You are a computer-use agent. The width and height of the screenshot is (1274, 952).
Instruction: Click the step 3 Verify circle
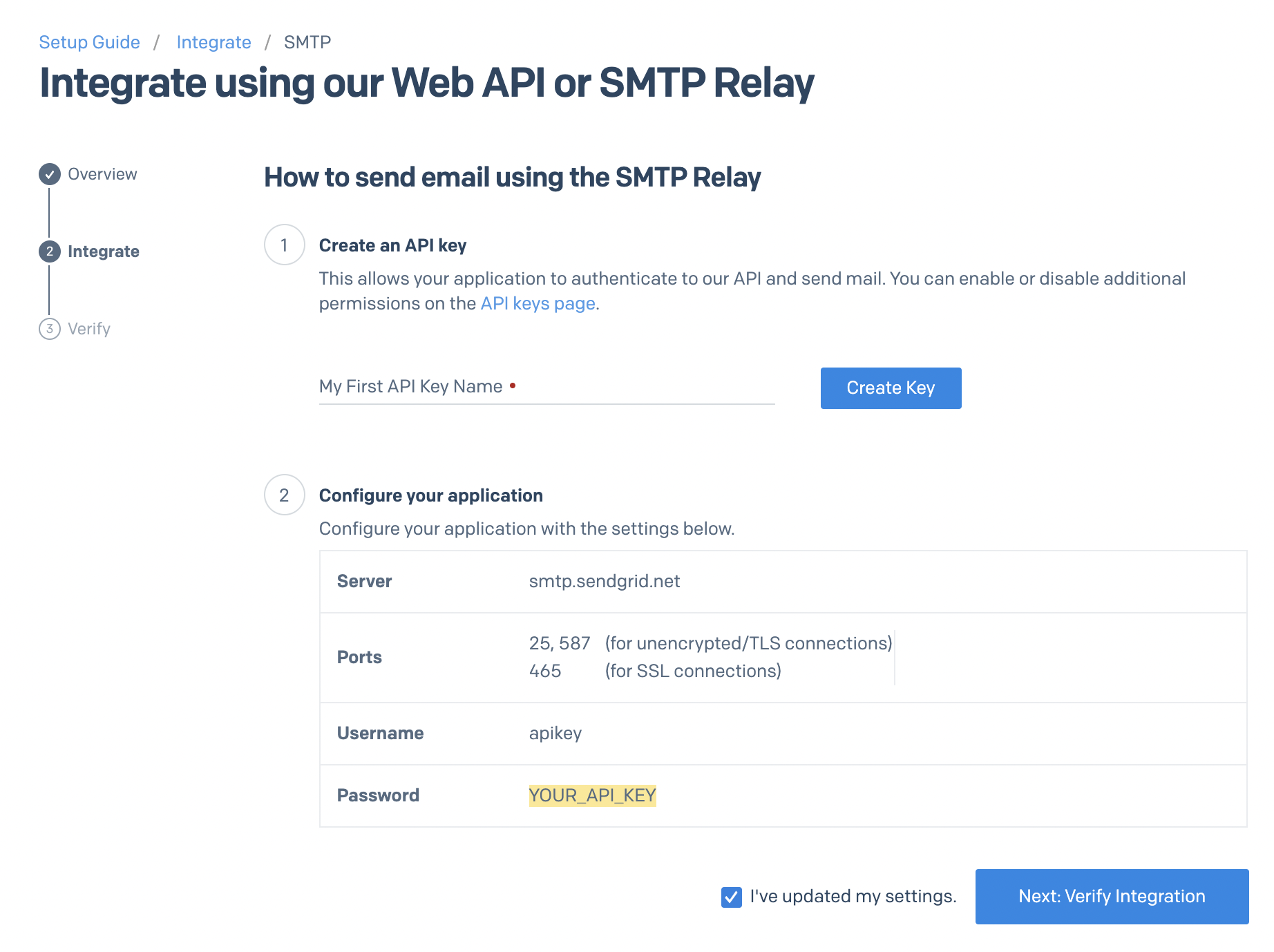coord(48,329)
